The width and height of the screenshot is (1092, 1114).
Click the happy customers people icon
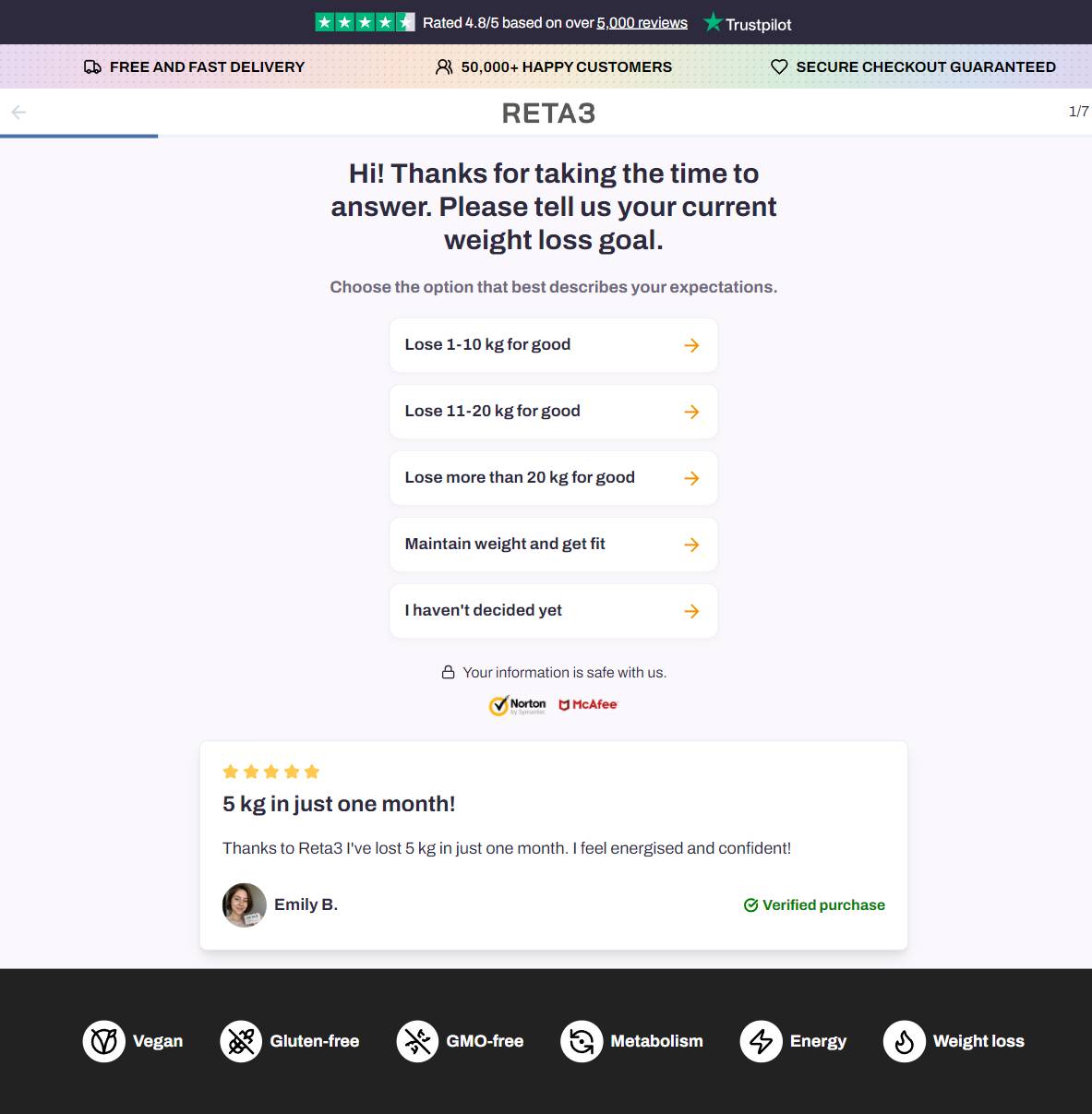coord(444,66)
